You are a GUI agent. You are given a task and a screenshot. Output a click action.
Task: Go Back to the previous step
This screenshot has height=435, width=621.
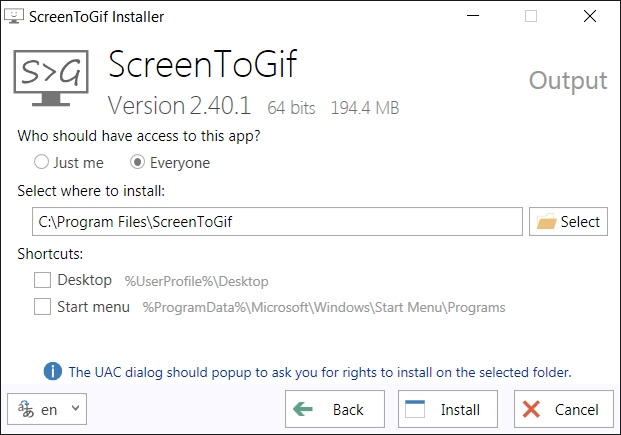[x=335, y=410]
